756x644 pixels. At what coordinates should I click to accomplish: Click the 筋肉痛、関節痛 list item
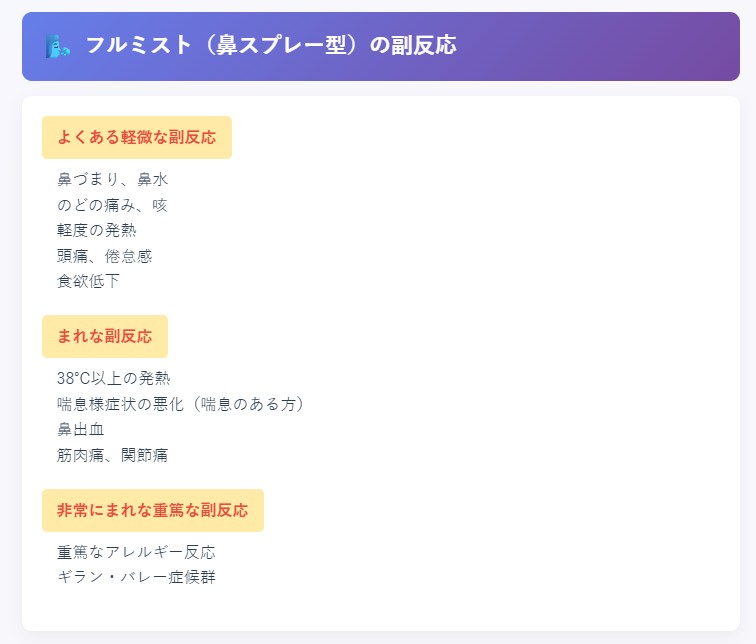coord(112,455)
